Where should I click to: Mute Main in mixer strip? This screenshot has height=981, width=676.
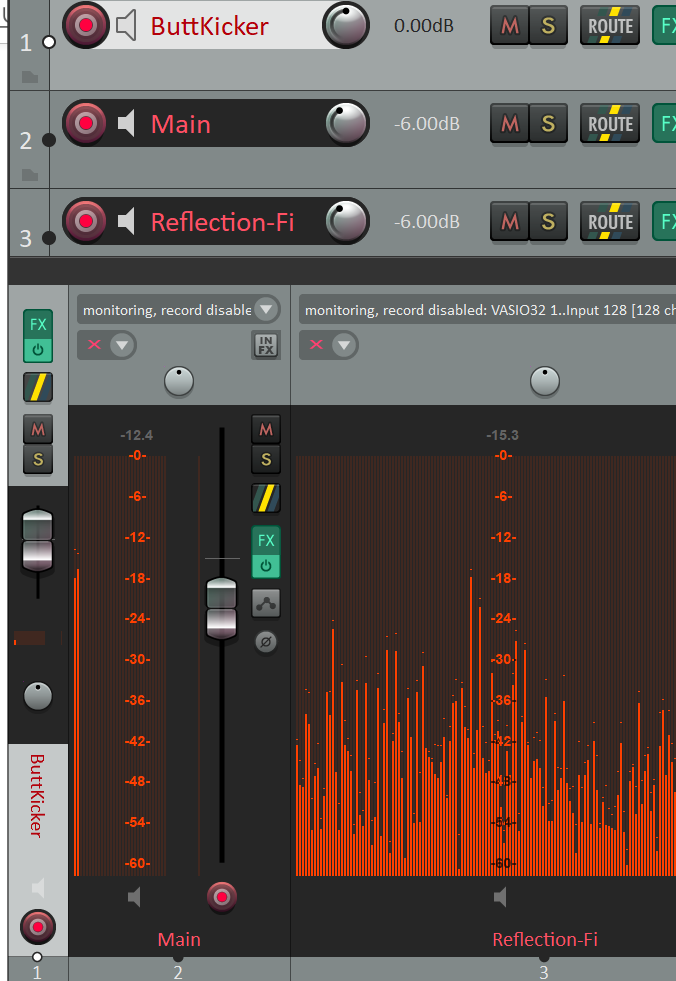tap(265, 429)
